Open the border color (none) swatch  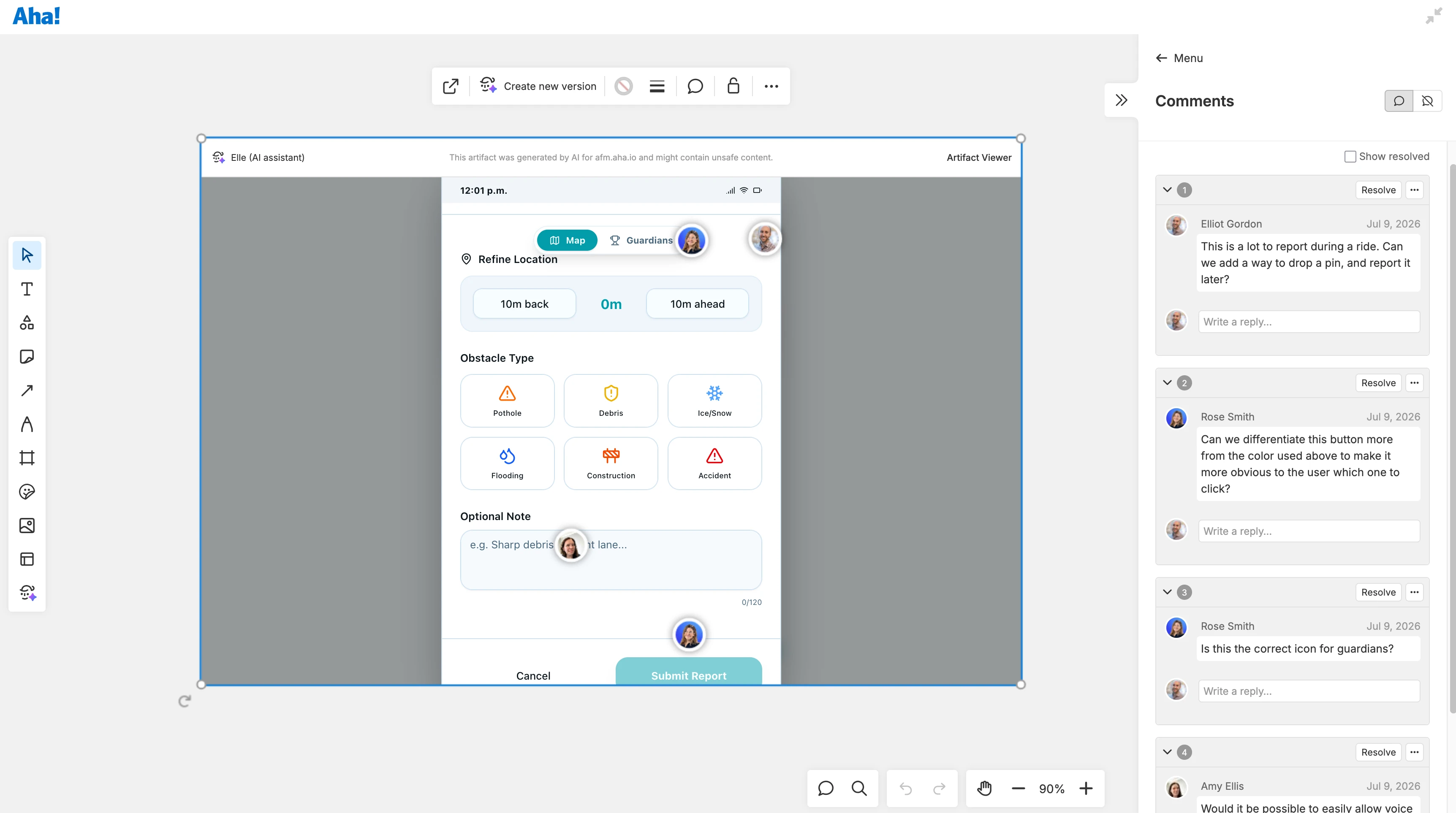pyautogui.click(x=623, y=87)
